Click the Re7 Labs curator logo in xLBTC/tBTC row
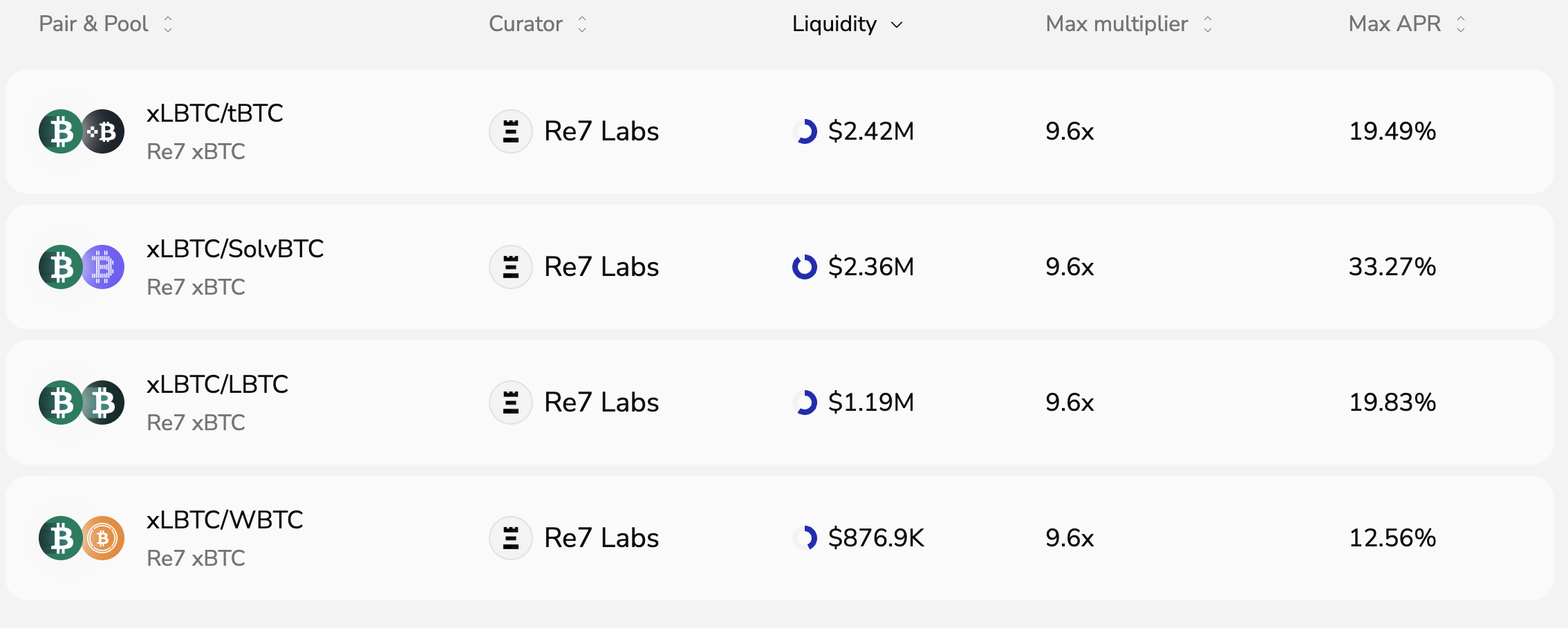This screenshot has height=628, width=1568. click(x=510, y=131)
